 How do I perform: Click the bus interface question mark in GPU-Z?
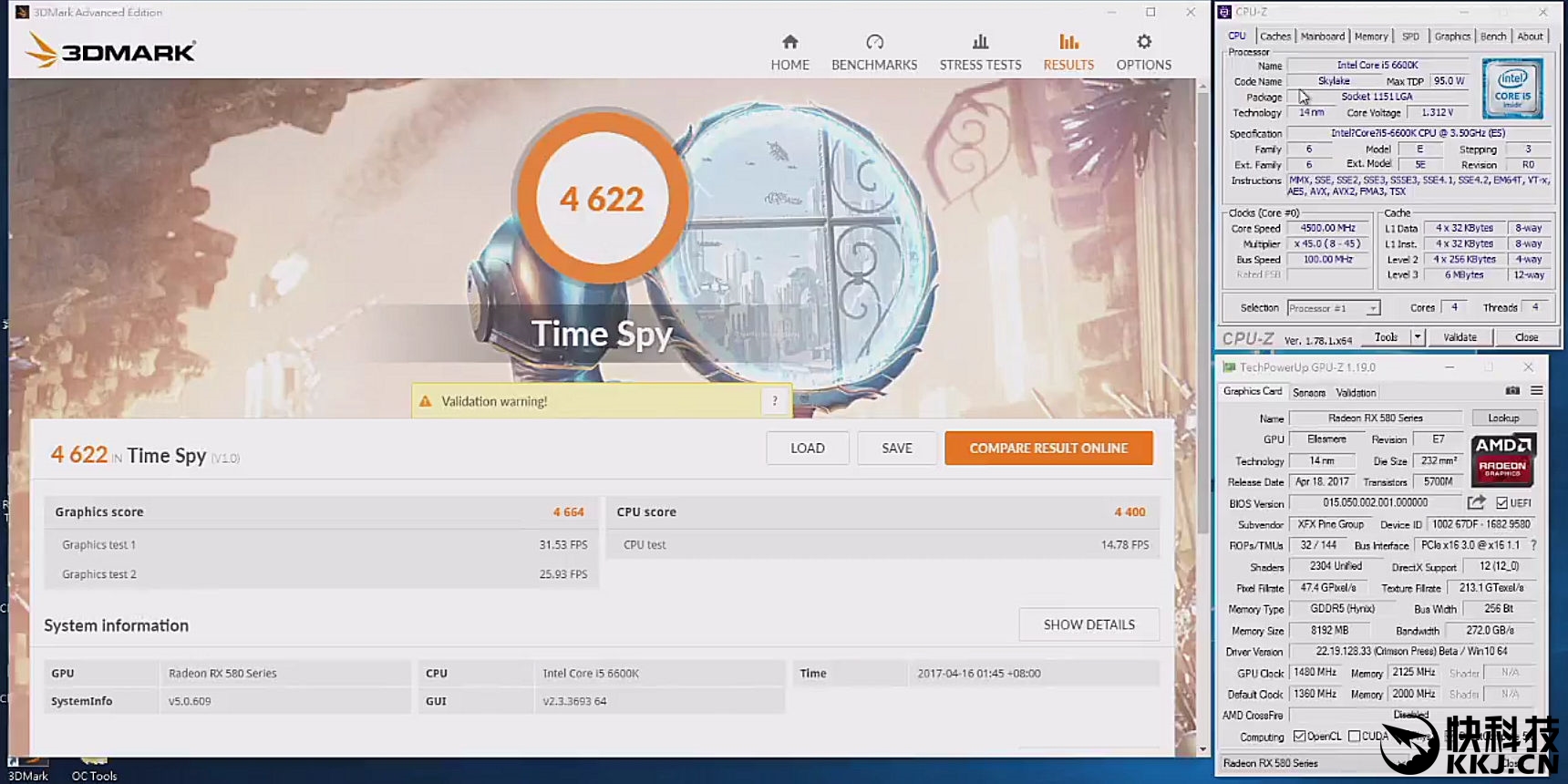[1533, 545]
